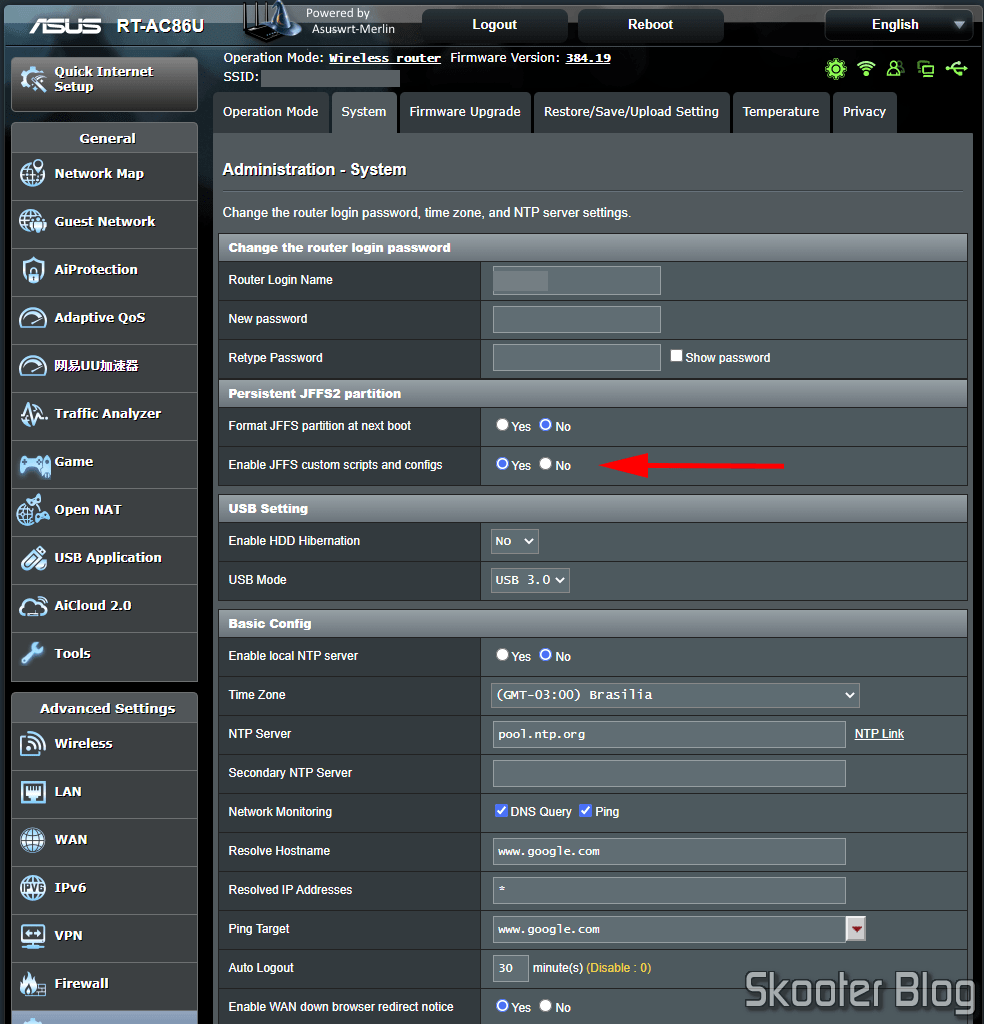This screenshot has width=984, height=1024.
Task: Tick the Show password checkbox
Action: tap(676, 356)
